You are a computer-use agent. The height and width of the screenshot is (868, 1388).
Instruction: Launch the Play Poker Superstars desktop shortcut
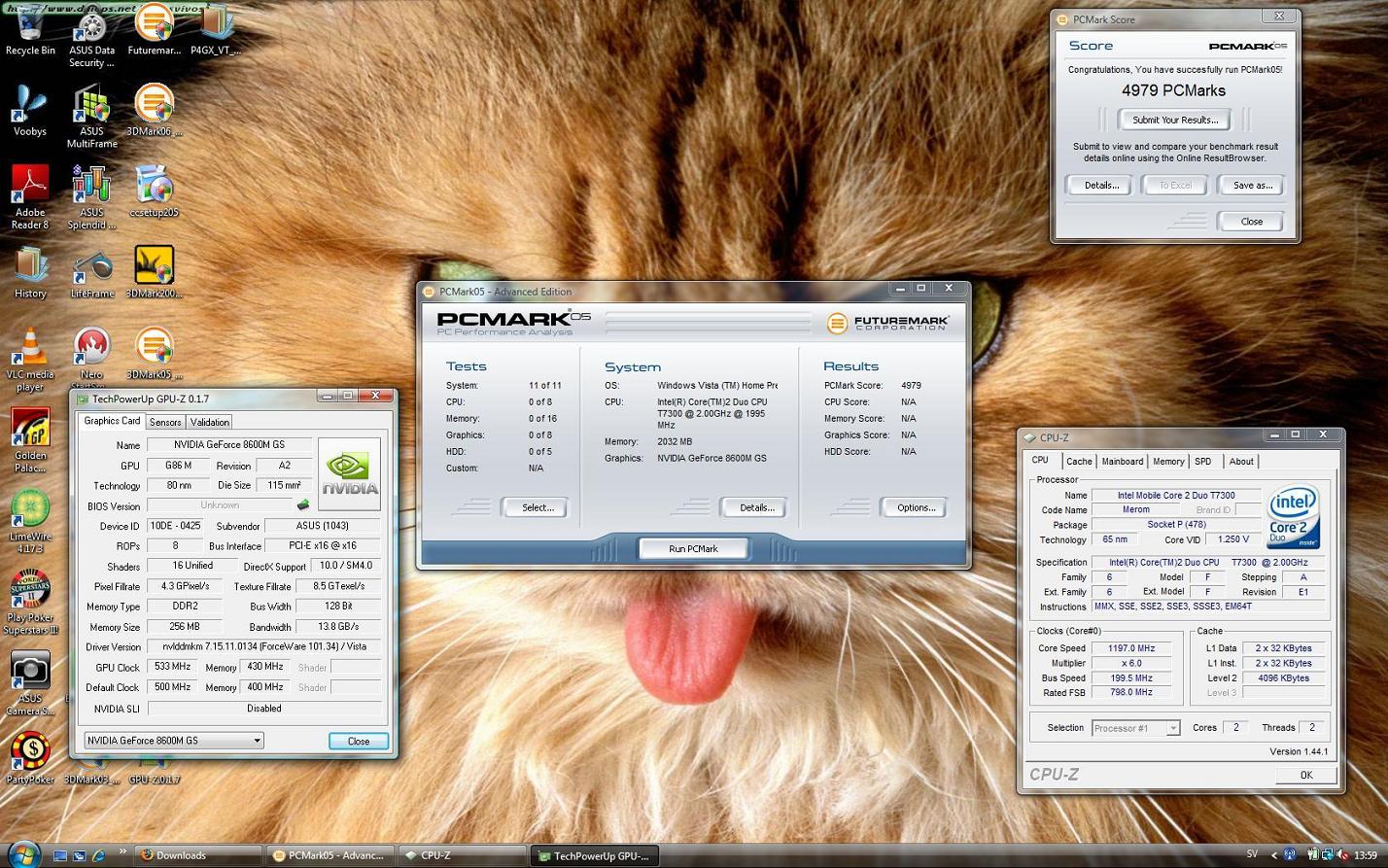coord(30,603)
